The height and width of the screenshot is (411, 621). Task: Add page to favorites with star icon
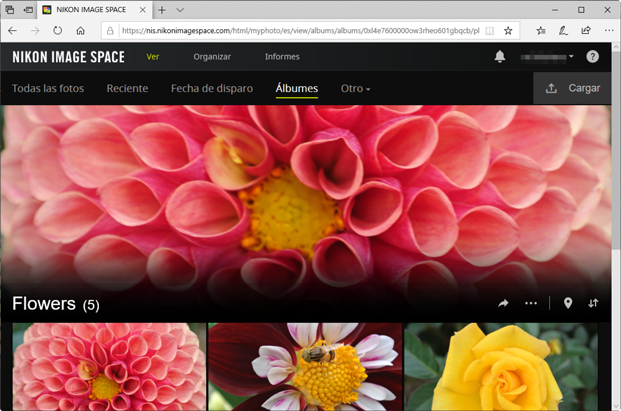pos(508,31)
